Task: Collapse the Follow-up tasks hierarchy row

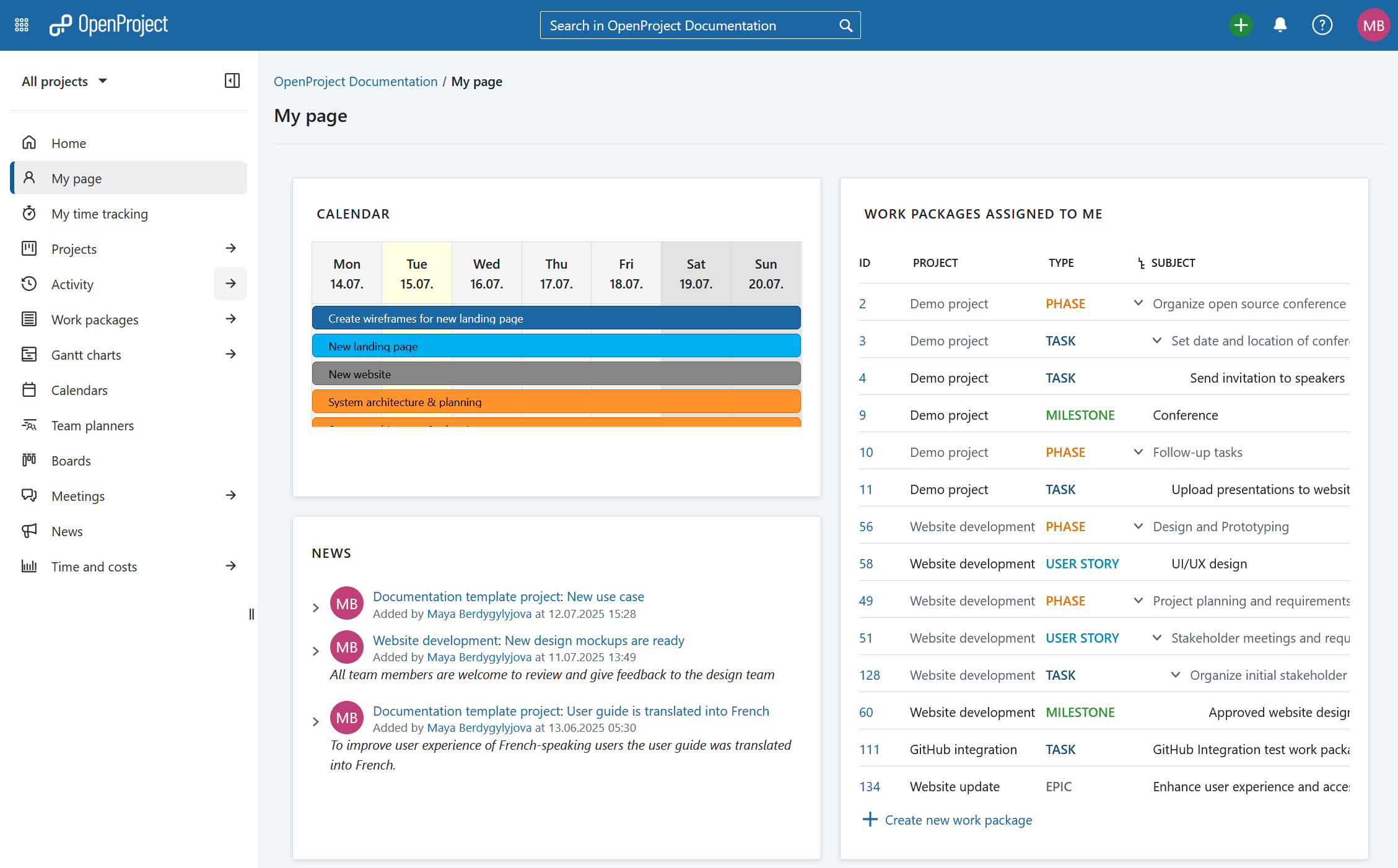Action: [1138, 451]
